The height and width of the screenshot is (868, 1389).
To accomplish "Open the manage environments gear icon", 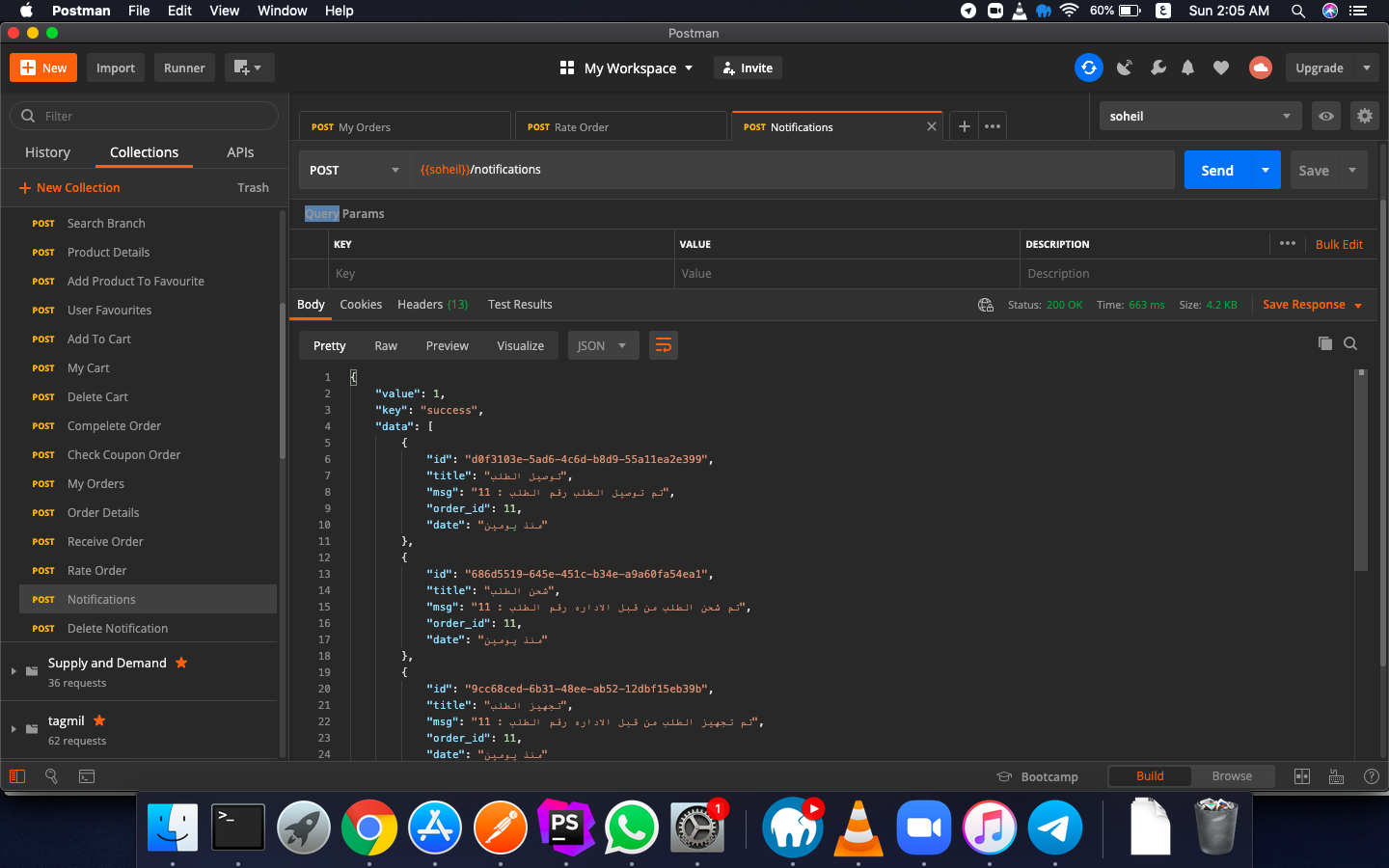I will (x=1364, y=116).
